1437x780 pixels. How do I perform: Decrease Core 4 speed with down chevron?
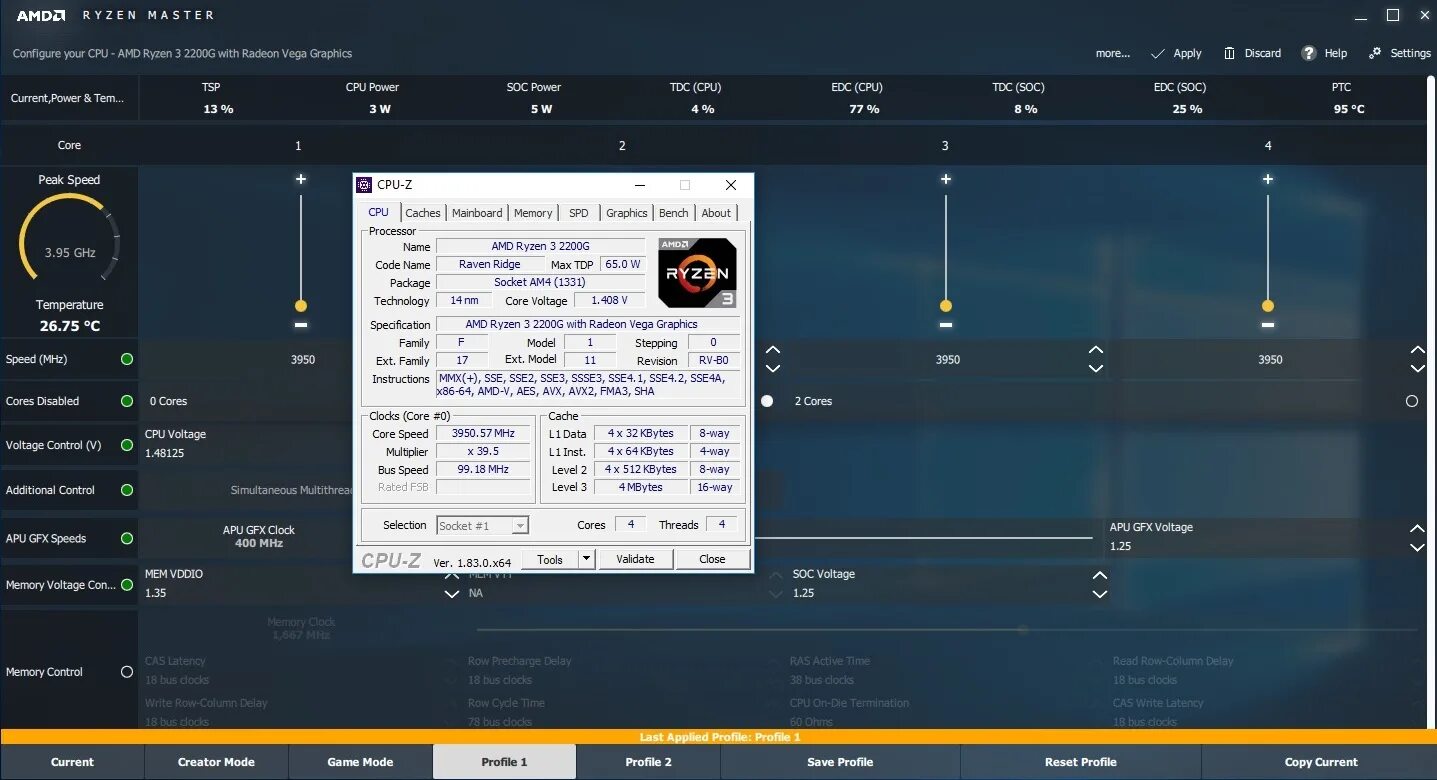[1418, 368]
